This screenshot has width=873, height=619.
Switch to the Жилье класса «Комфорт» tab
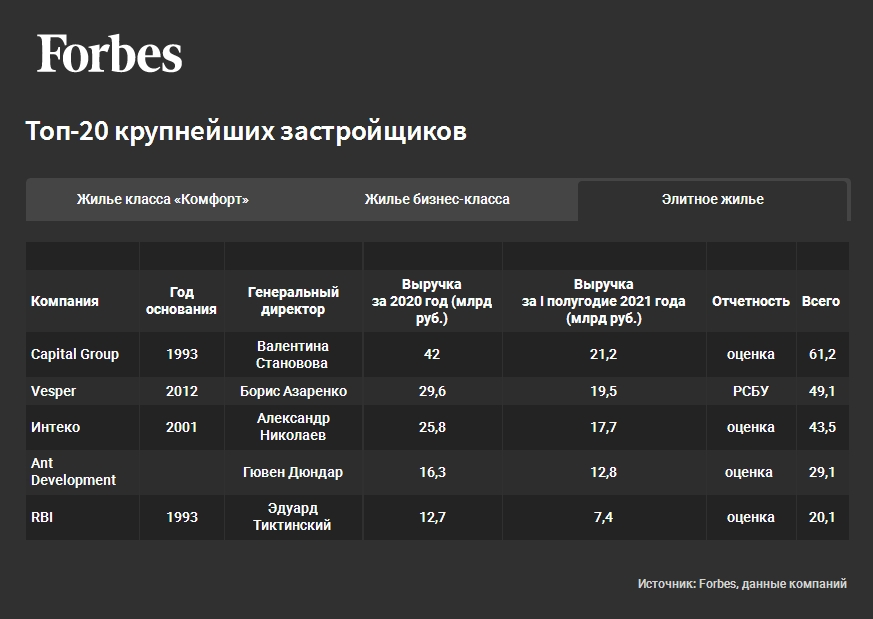[x=163, y=199]
